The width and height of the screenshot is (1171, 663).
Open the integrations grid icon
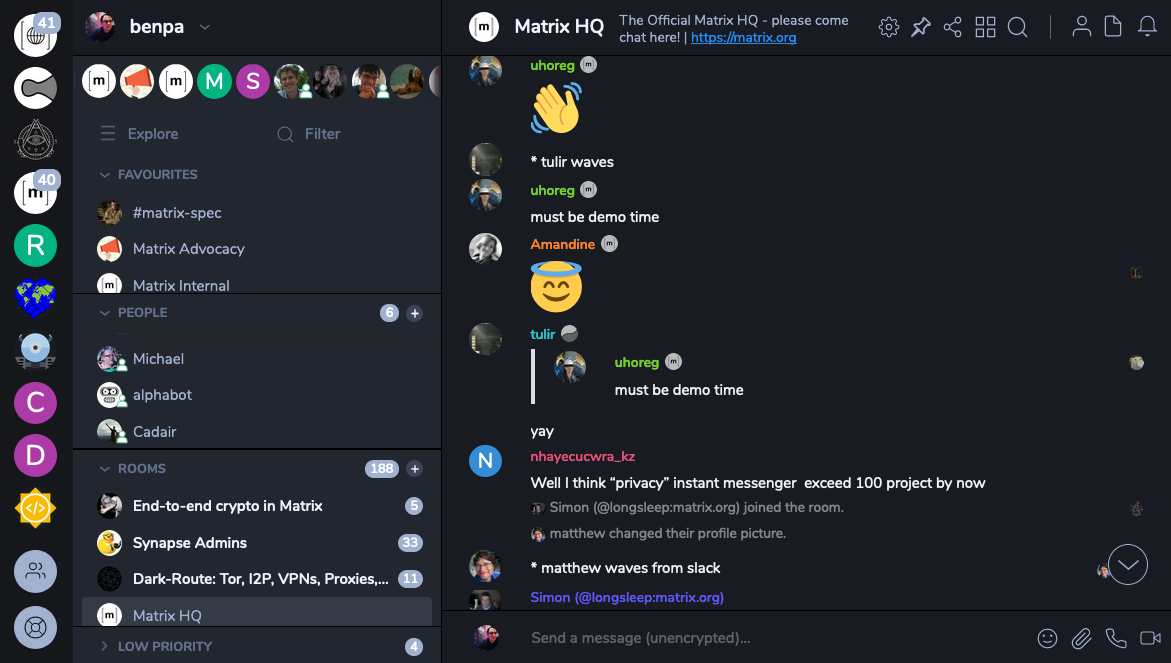pyautogui.click(x=985, y=28)
